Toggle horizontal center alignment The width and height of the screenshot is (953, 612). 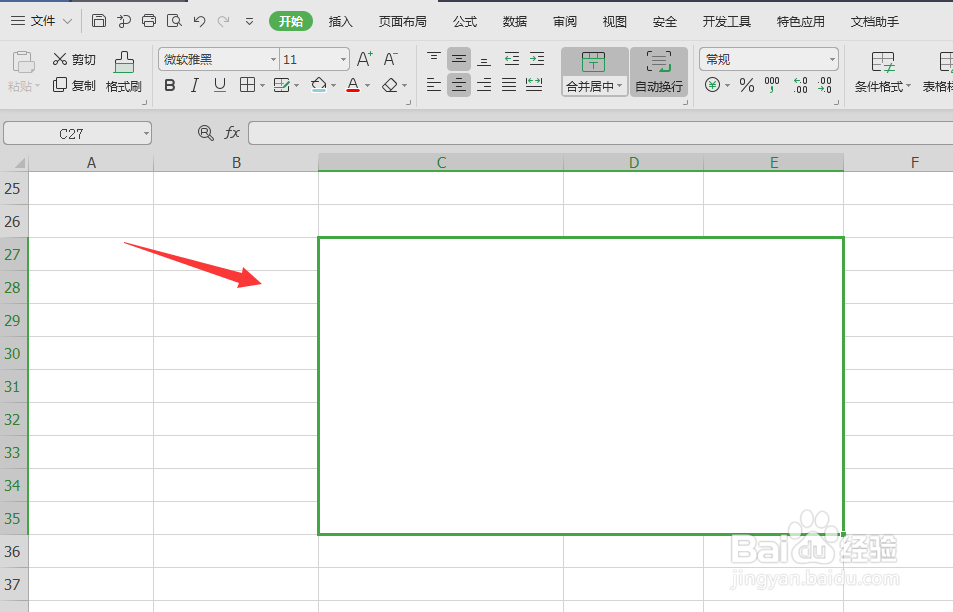coord(459,84)
